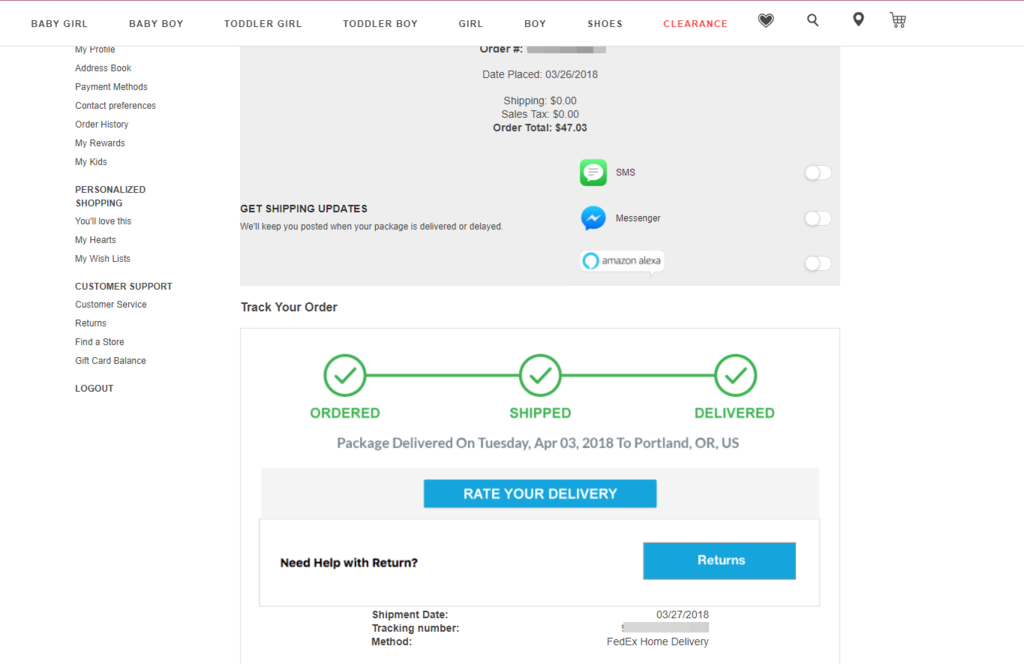Screen dimensions: 1024x664
Task: Open the favorites heart icon in header
Action: point(766,21)
